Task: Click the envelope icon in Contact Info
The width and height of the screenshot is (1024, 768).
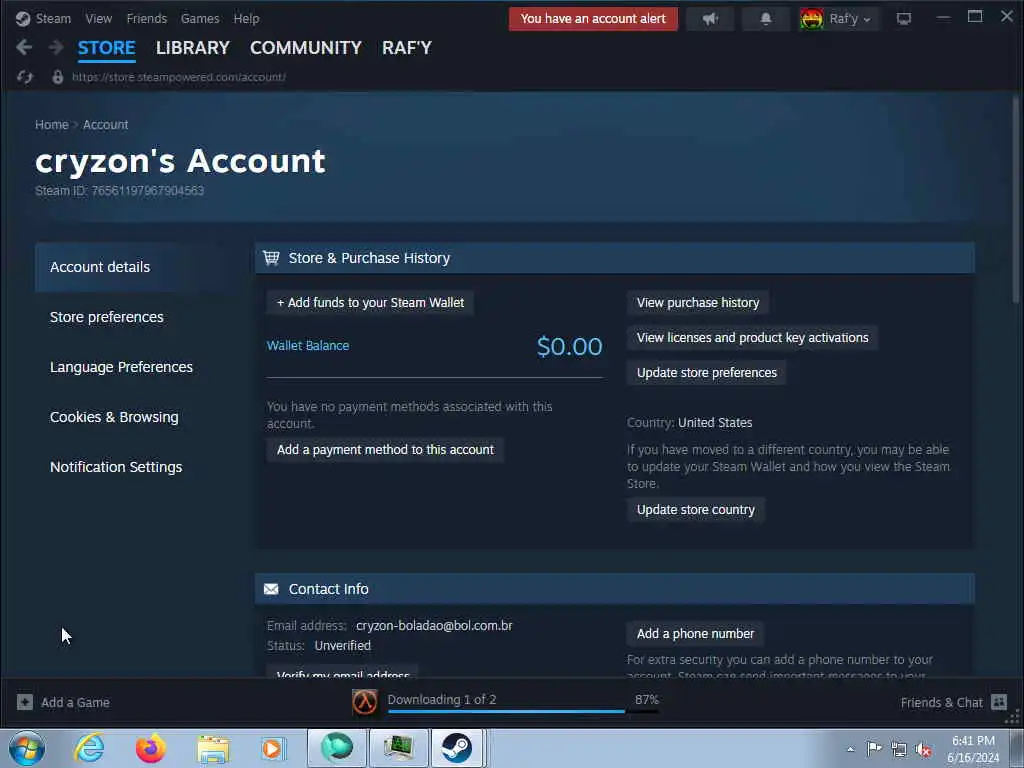Action: (x=271, y=589)
